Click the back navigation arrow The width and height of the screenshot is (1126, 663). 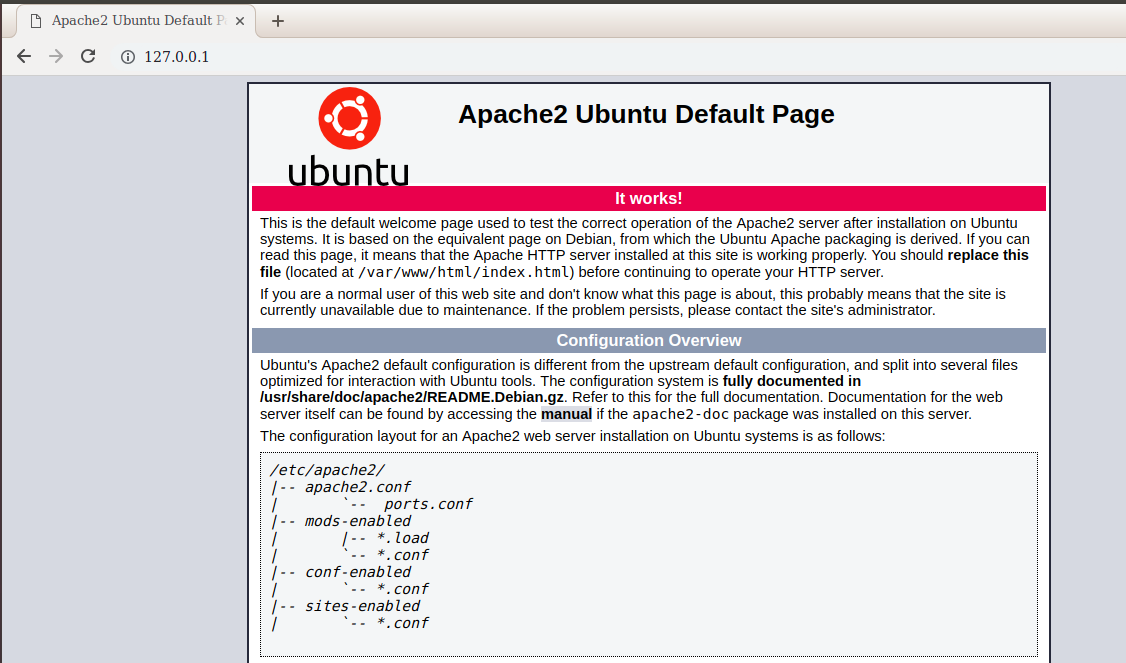24,56
